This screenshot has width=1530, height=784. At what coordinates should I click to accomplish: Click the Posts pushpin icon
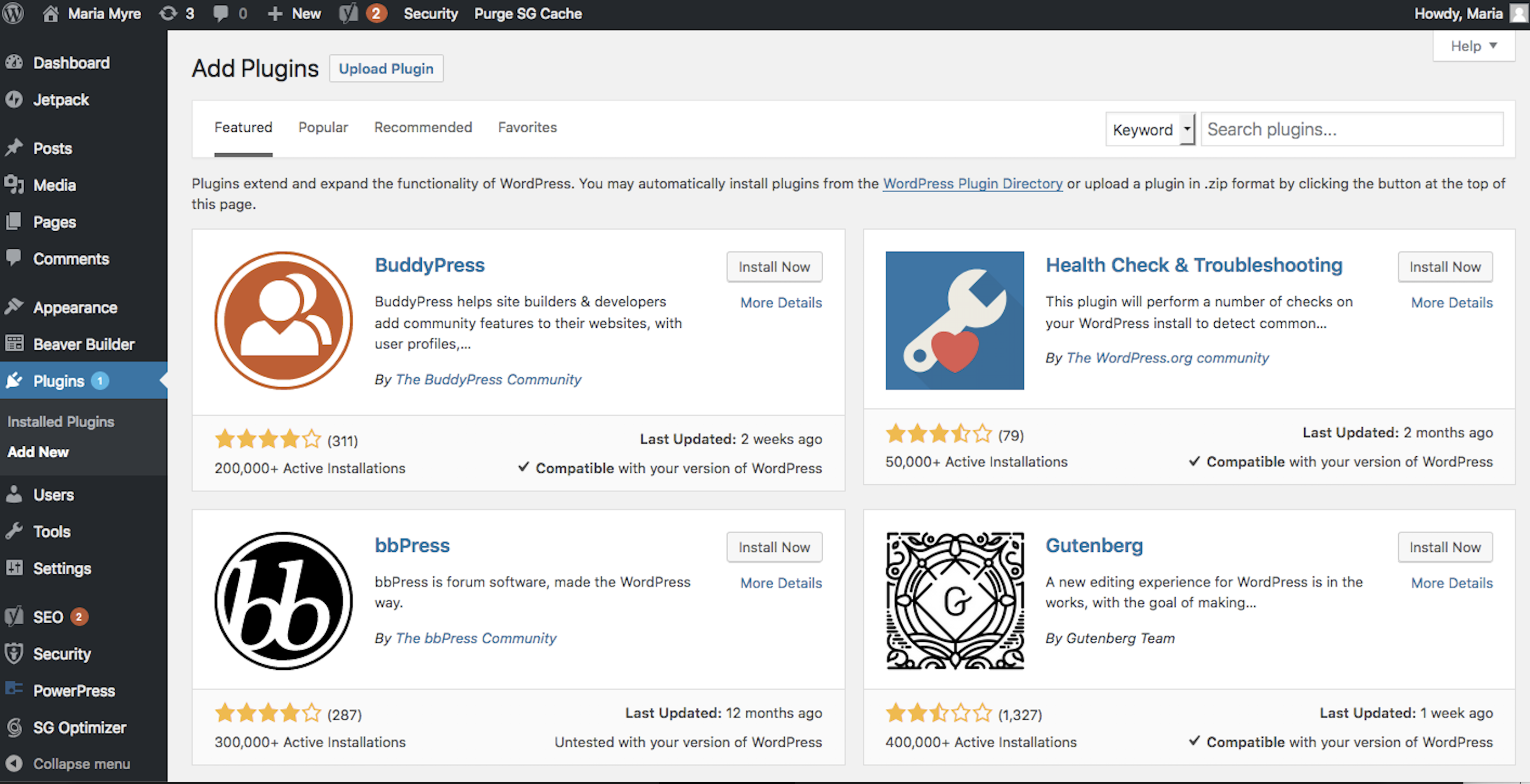point(14,148)
